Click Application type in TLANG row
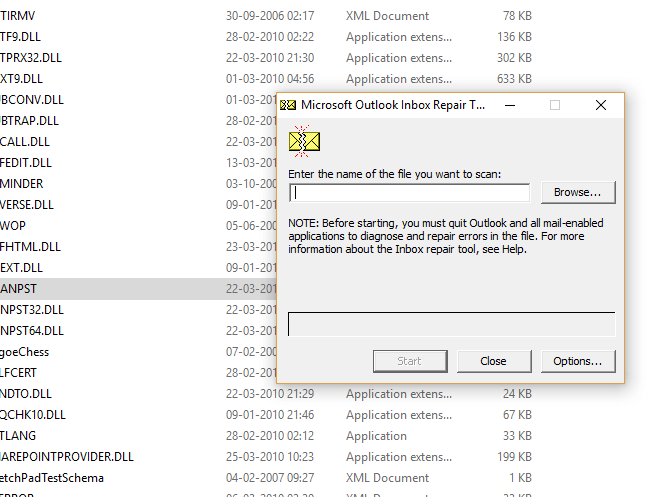This screenshot has height=497, width=663. (376, 436)
